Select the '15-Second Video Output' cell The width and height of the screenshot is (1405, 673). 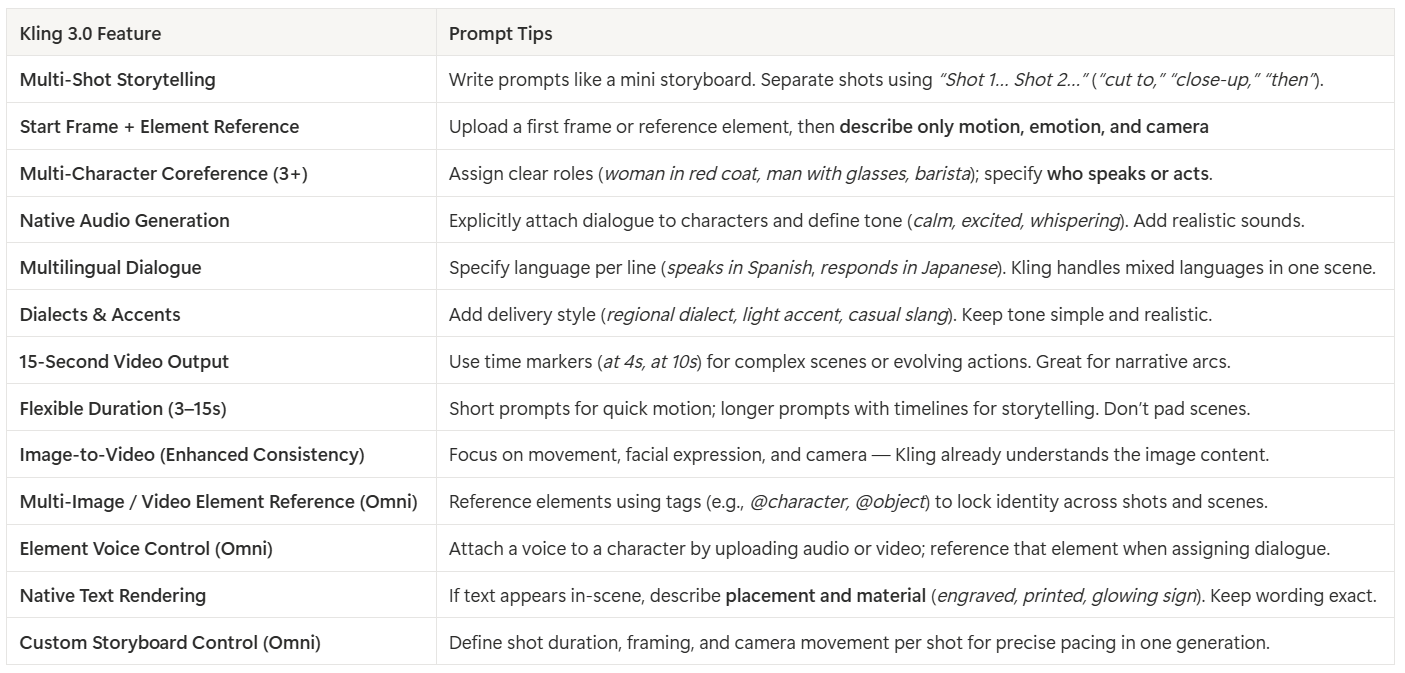click(124, 362)
